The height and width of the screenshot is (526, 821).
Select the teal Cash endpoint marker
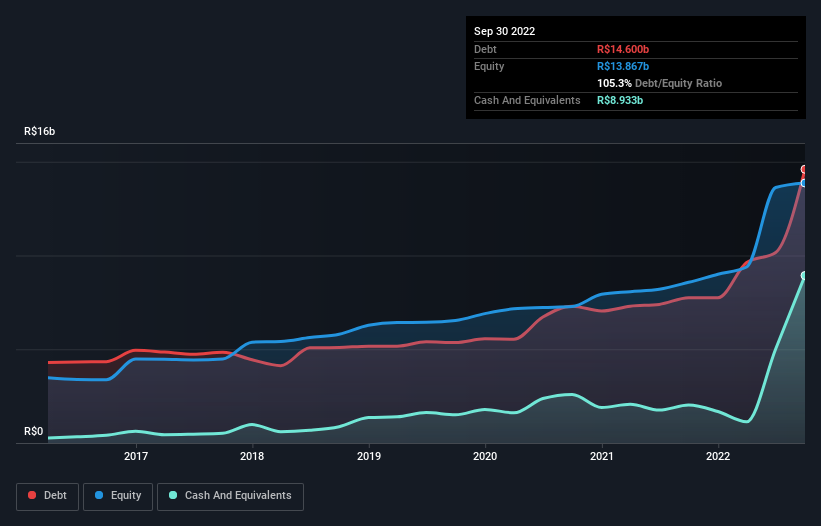804,275
